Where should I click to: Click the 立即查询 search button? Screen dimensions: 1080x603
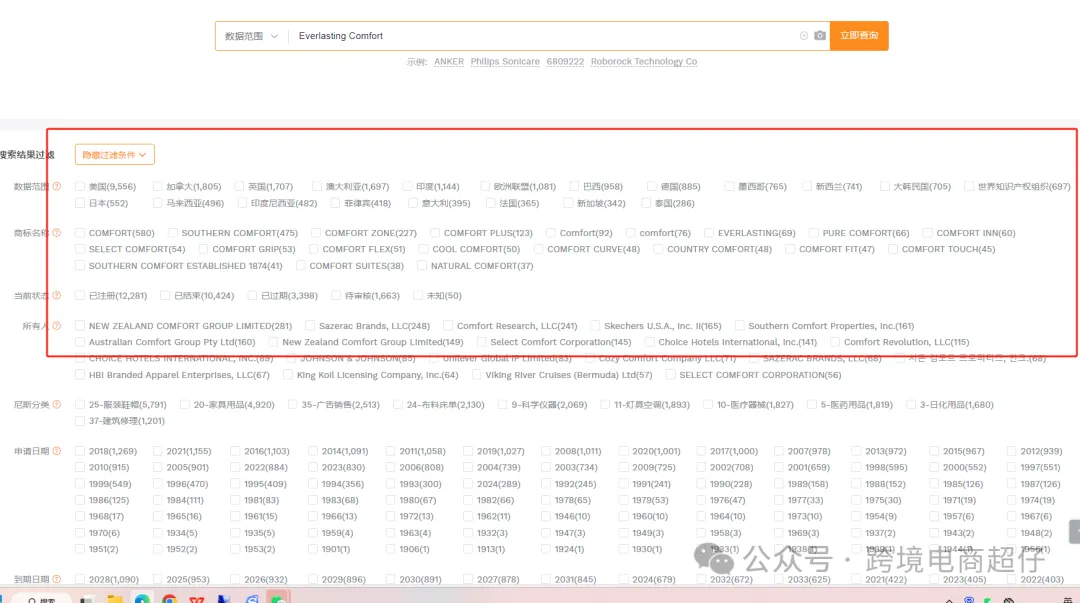pos(859,36)
